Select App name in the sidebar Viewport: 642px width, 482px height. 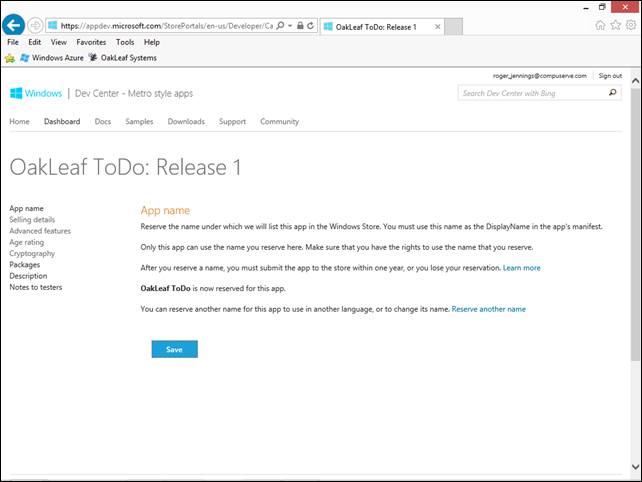click(27, 208)
